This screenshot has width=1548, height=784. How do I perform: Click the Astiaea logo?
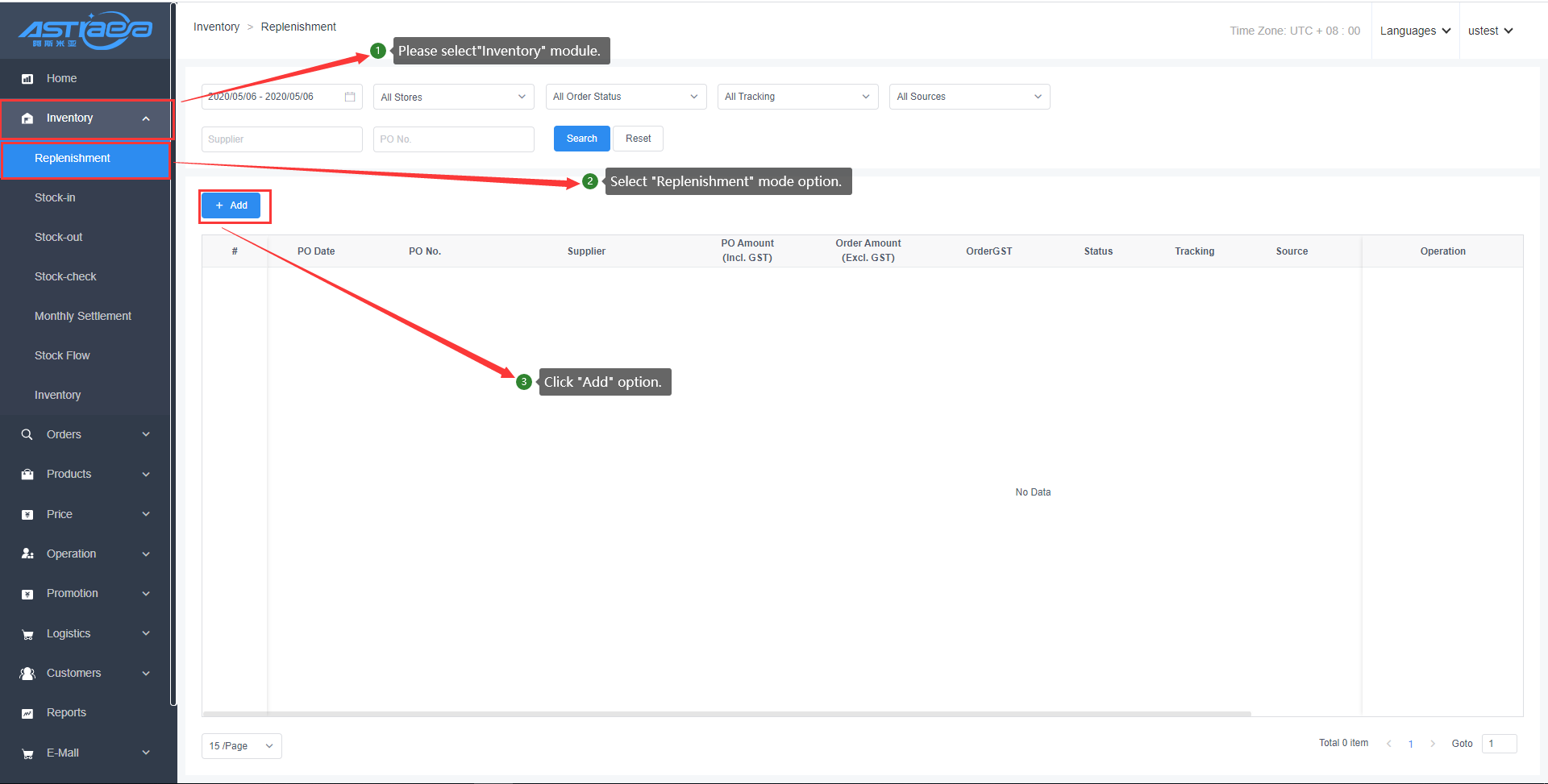point(85,31)
